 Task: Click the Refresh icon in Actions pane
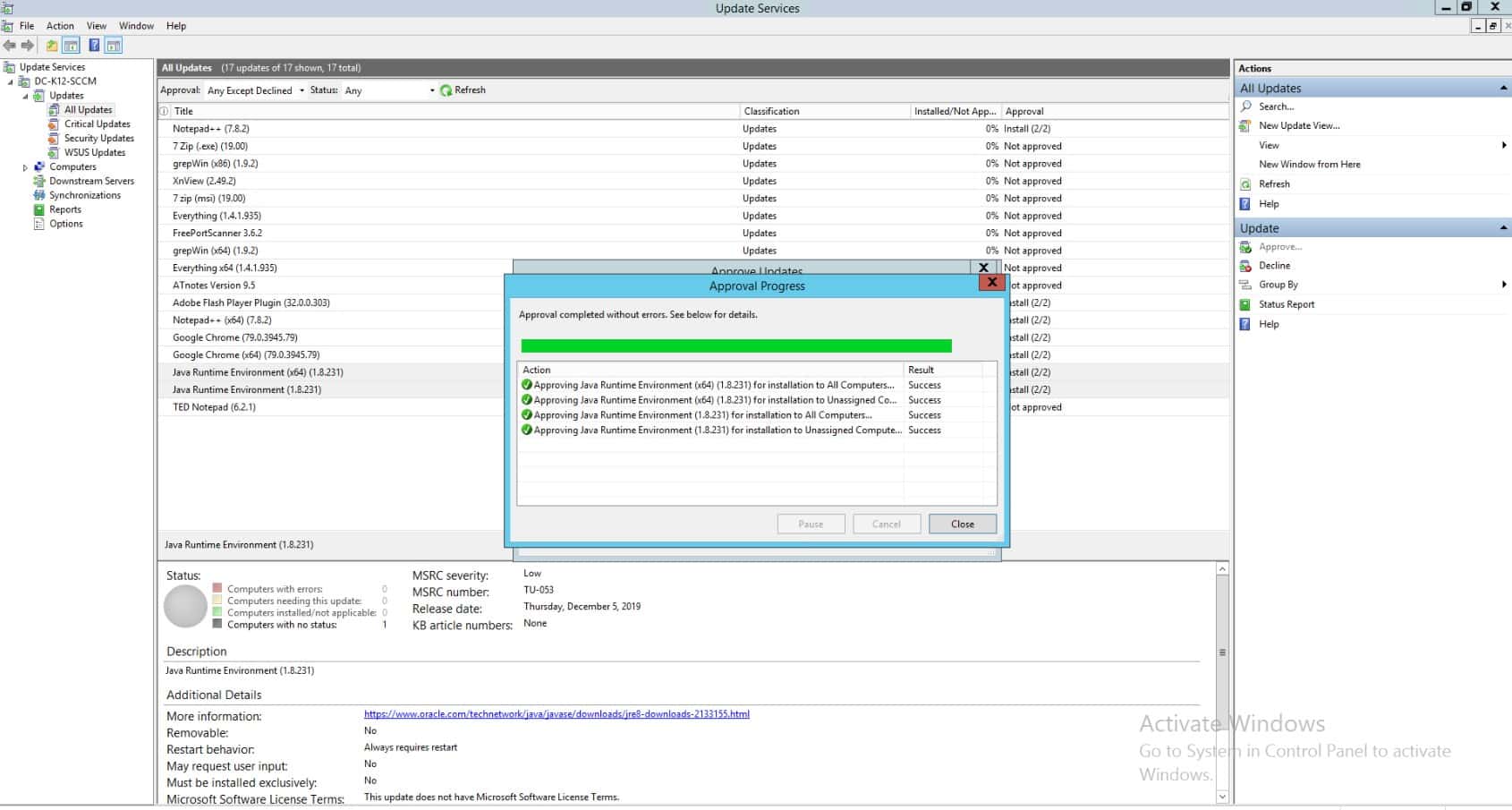pos(1246,183)
